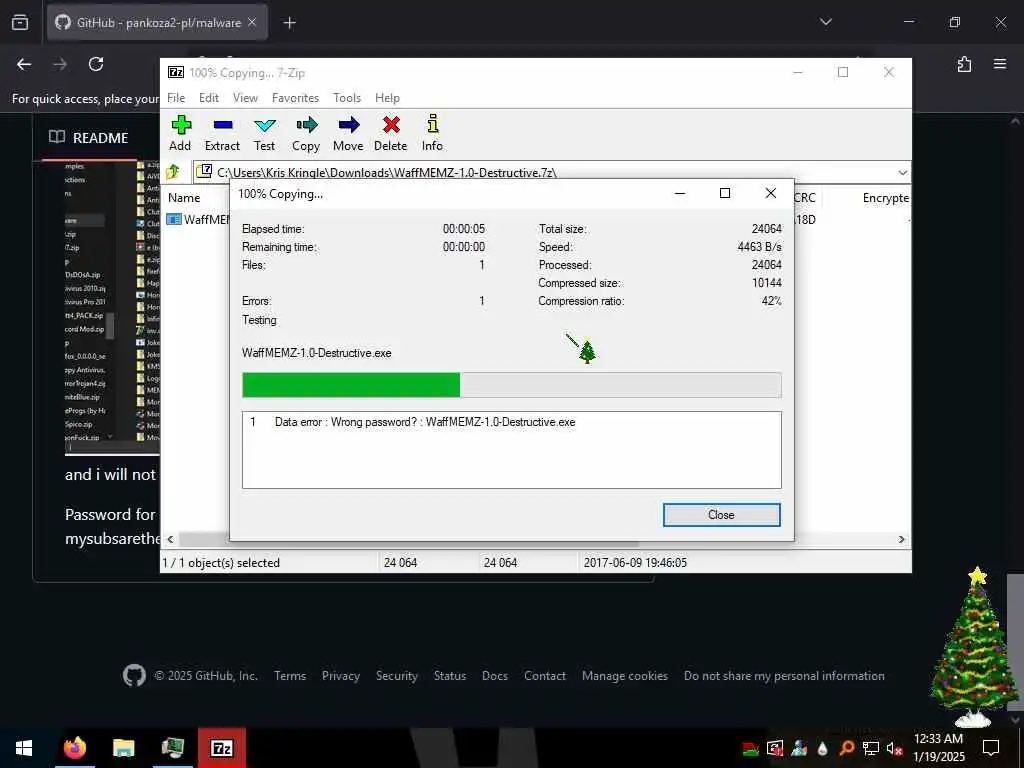Open the Tools menu

click(347, 98)
